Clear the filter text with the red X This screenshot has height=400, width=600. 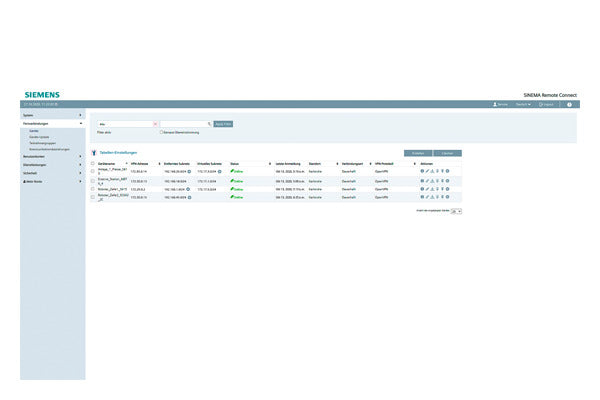click(x=155, y=124)
